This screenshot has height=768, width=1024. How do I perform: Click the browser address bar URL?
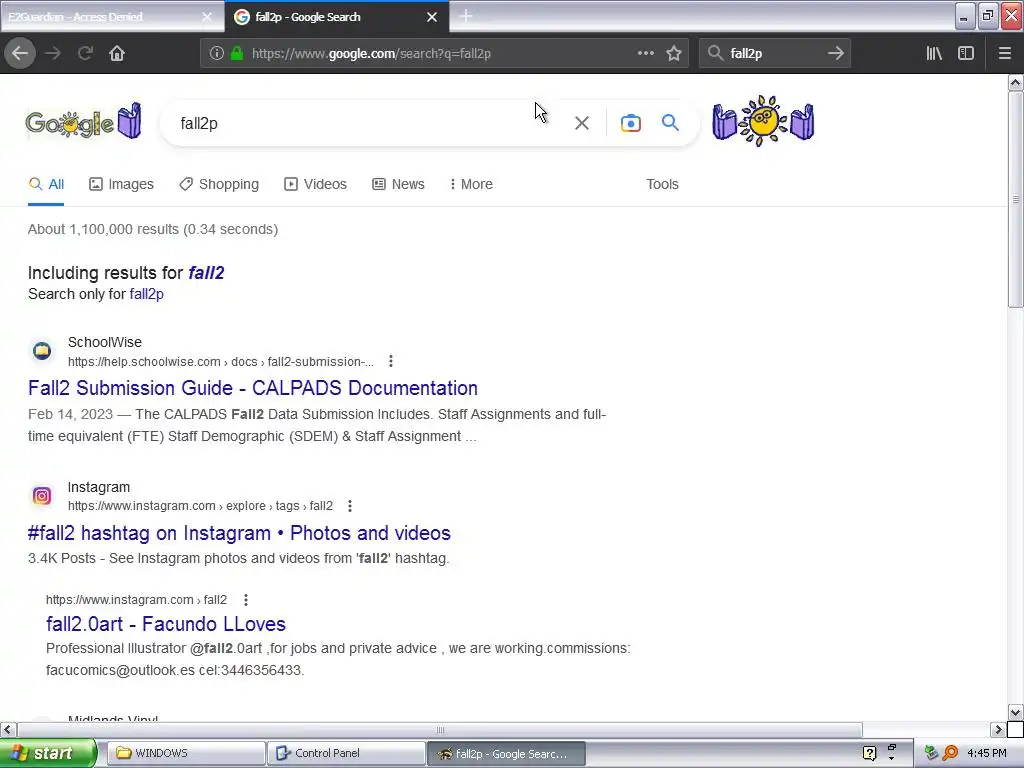click(371, 54)
